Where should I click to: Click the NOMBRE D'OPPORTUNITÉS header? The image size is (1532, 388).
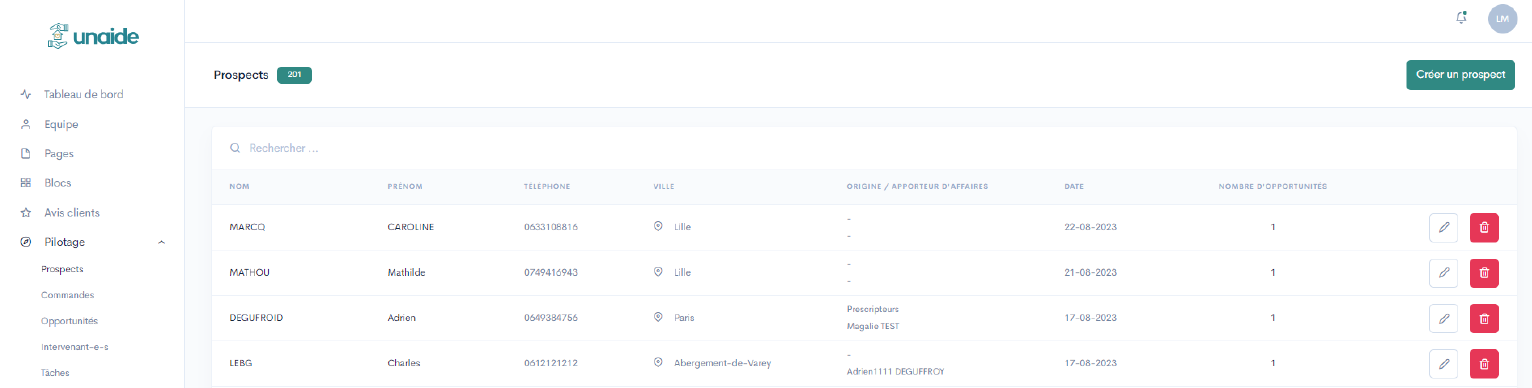[x=1272, y=187]
